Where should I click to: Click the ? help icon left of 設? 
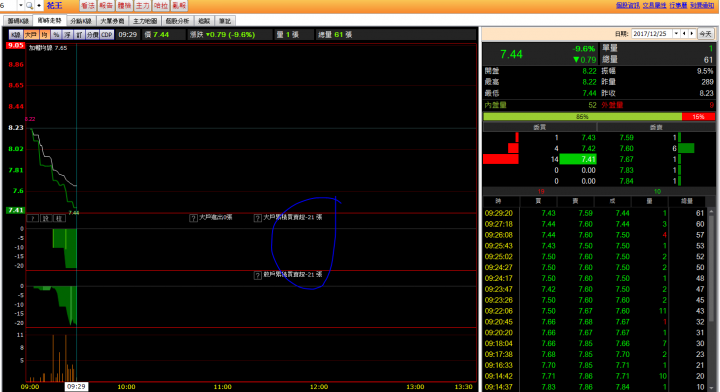point(33,218)
